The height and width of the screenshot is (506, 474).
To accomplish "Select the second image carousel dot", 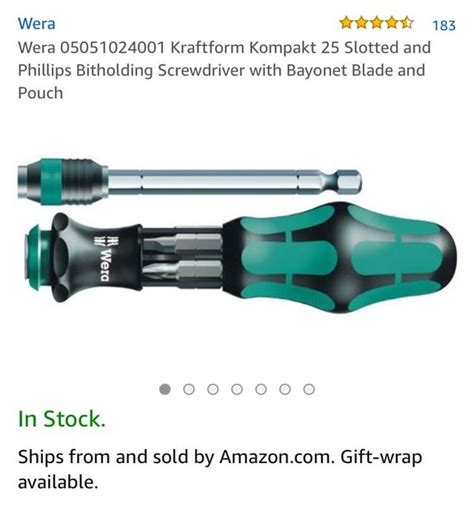I will coord(189,389).
